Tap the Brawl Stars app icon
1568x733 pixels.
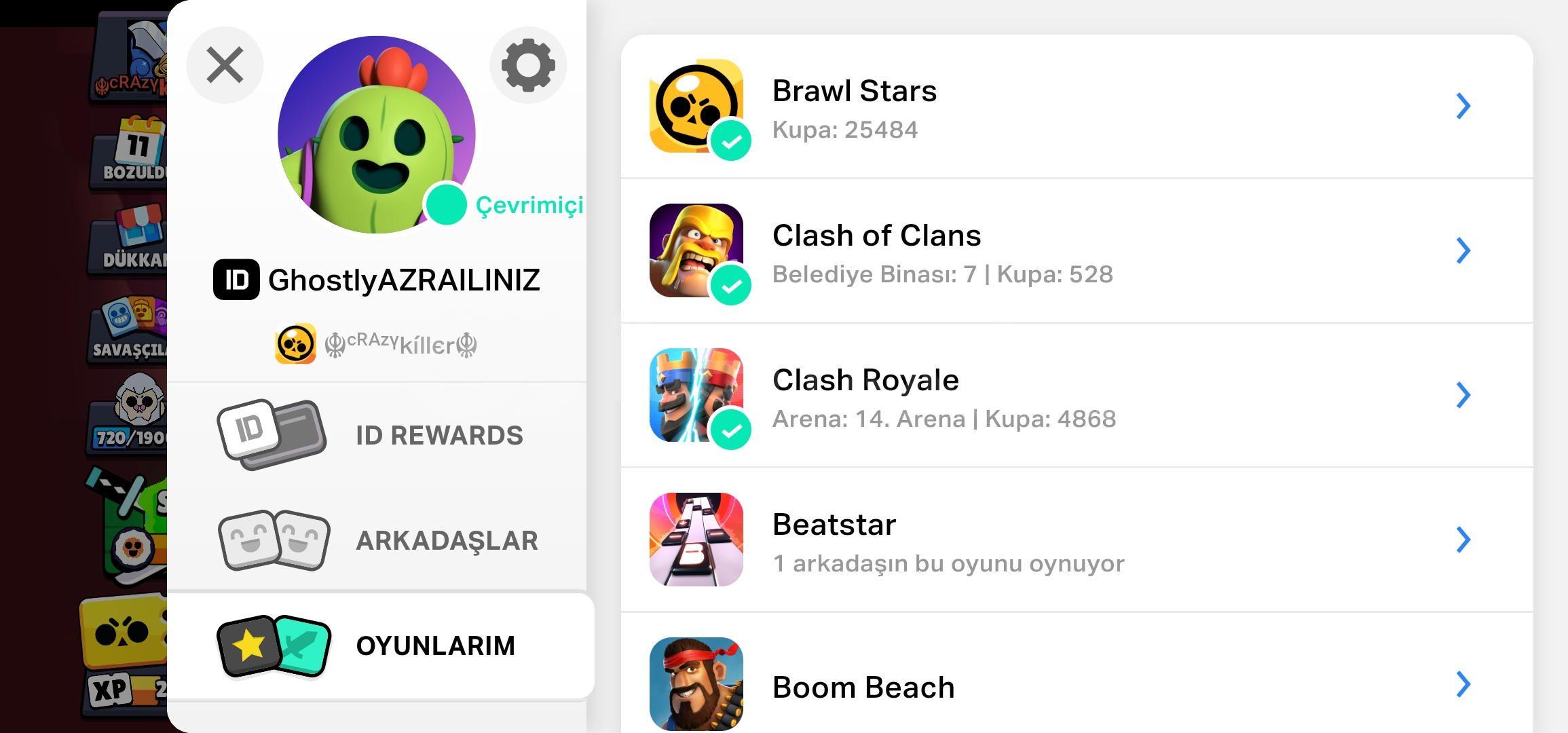pos(696,106)
